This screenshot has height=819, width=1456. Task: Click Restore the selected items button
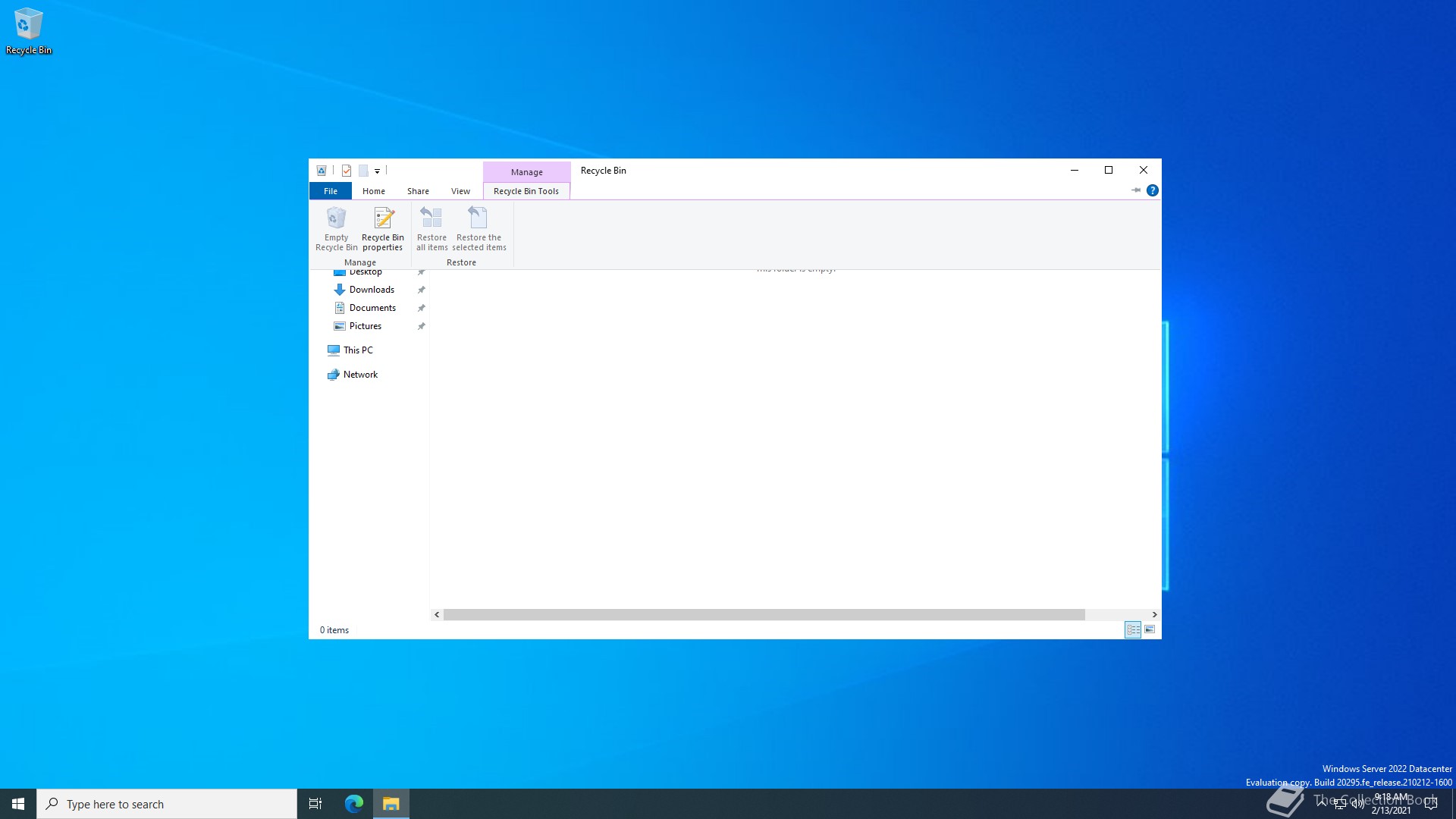point(479,229)
